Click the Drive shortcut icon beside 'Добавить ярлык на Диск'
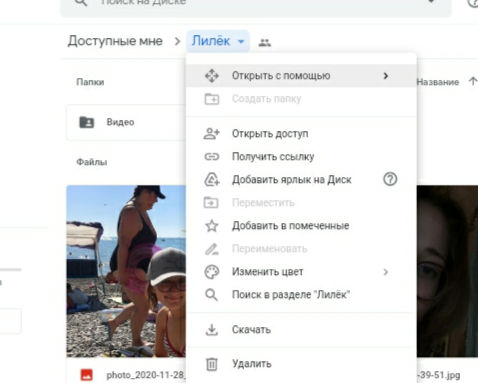The image size is (478, 383). click(x=212, y=180)
